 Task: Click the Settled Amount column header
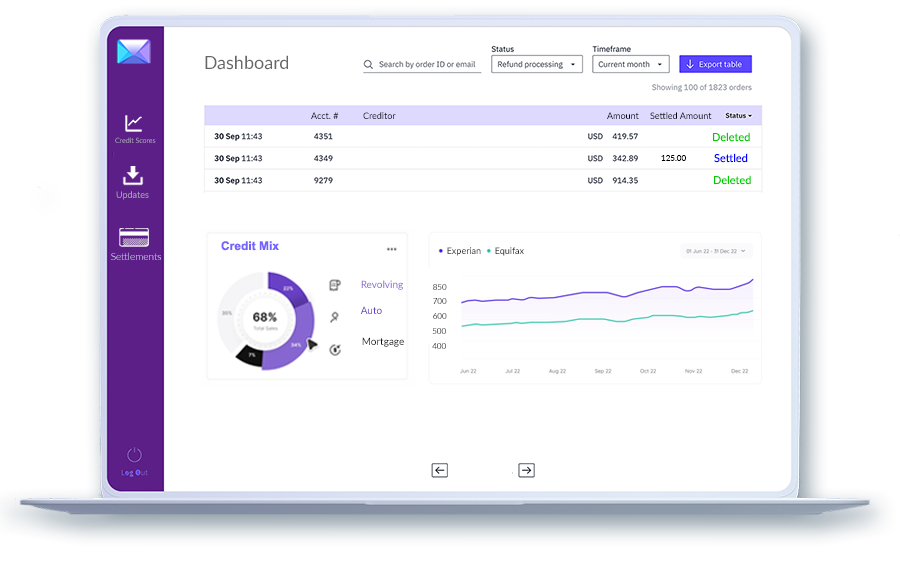coord(680,116)
